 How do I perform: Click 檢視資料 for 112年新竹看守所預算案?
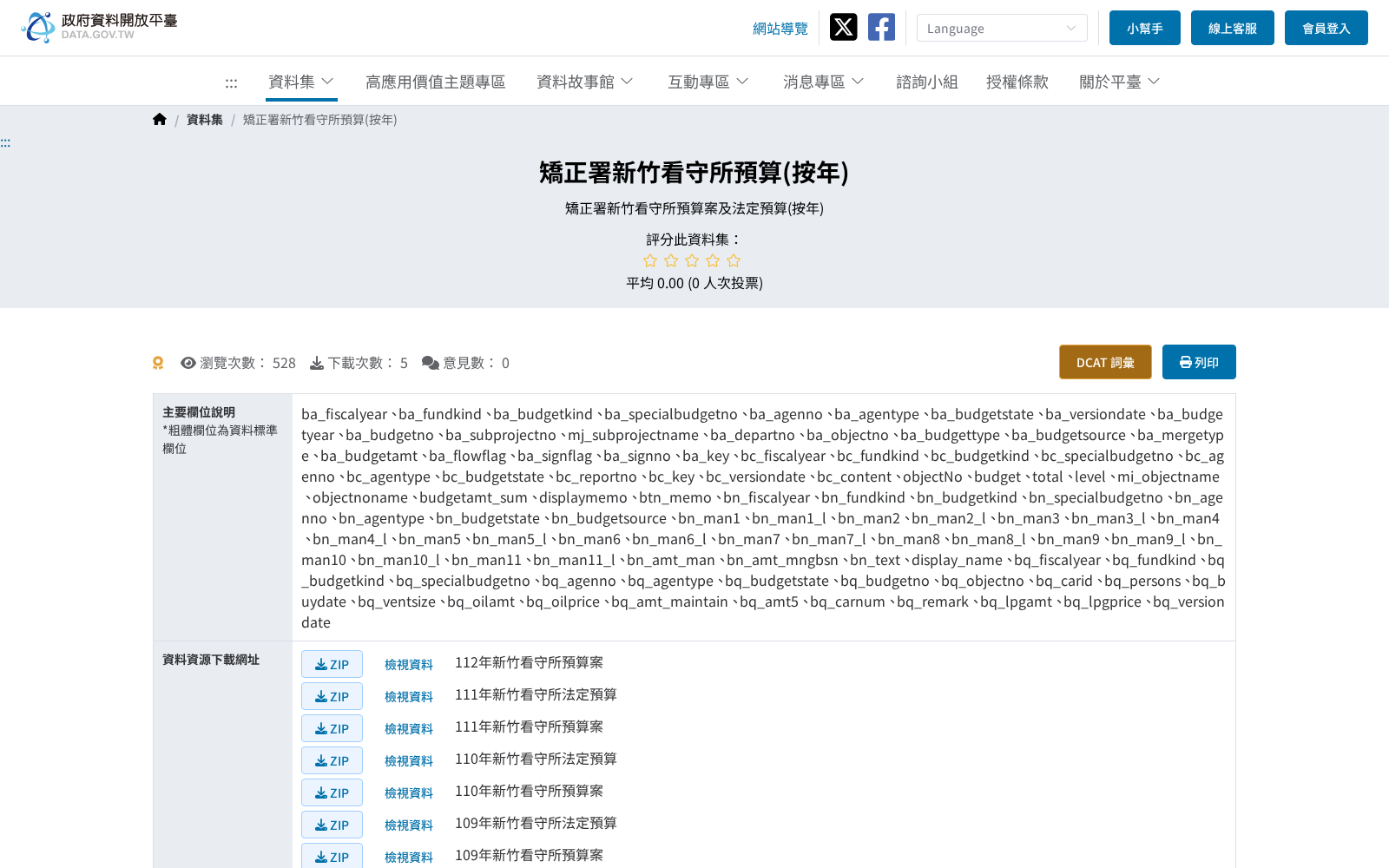(x=409, y=664)
